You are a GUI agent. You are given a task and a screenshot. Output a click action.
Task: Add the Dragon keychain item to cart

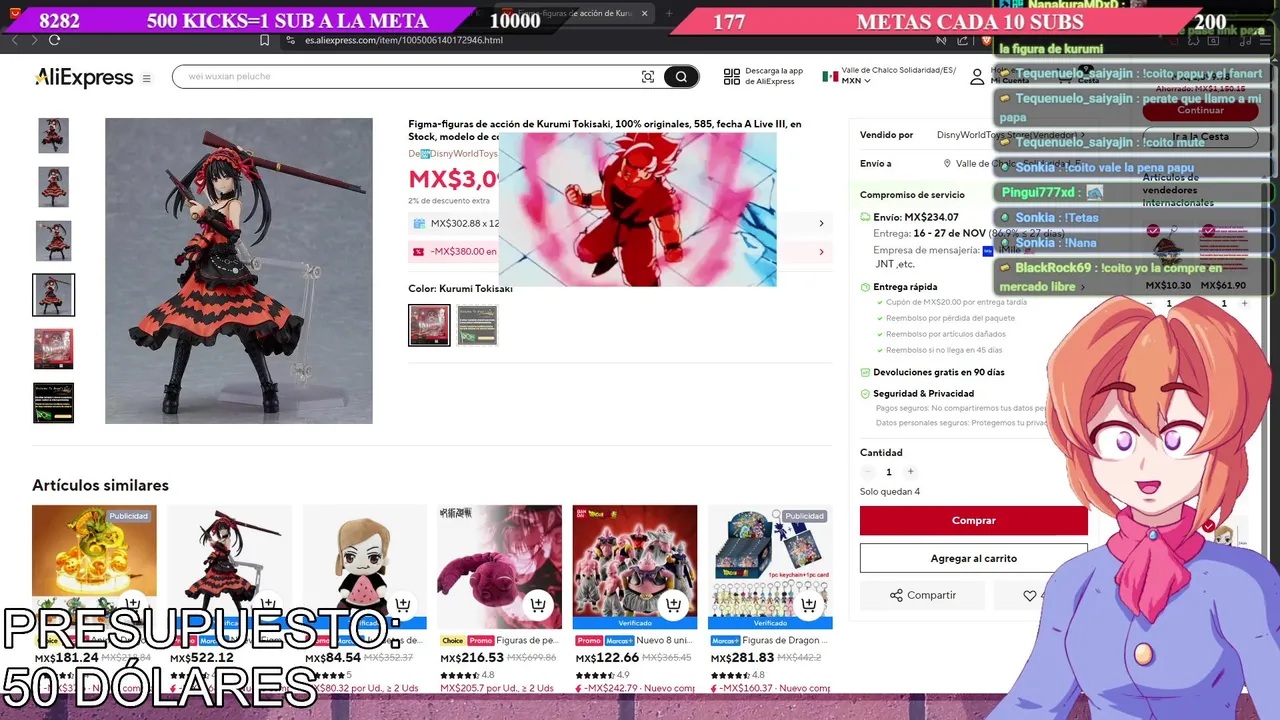(808, 605)
